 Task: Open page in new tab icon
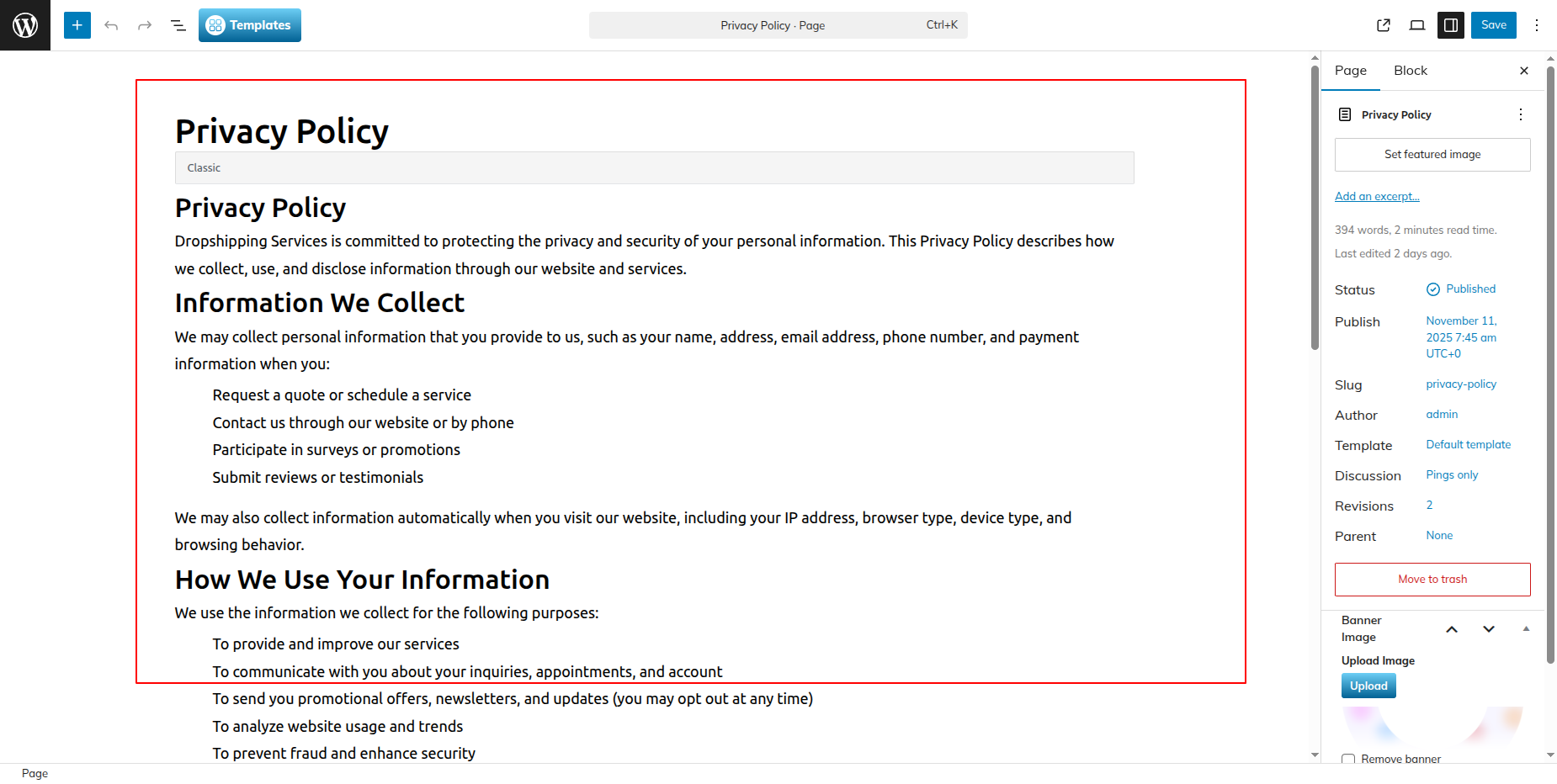tap(1384, 25)
